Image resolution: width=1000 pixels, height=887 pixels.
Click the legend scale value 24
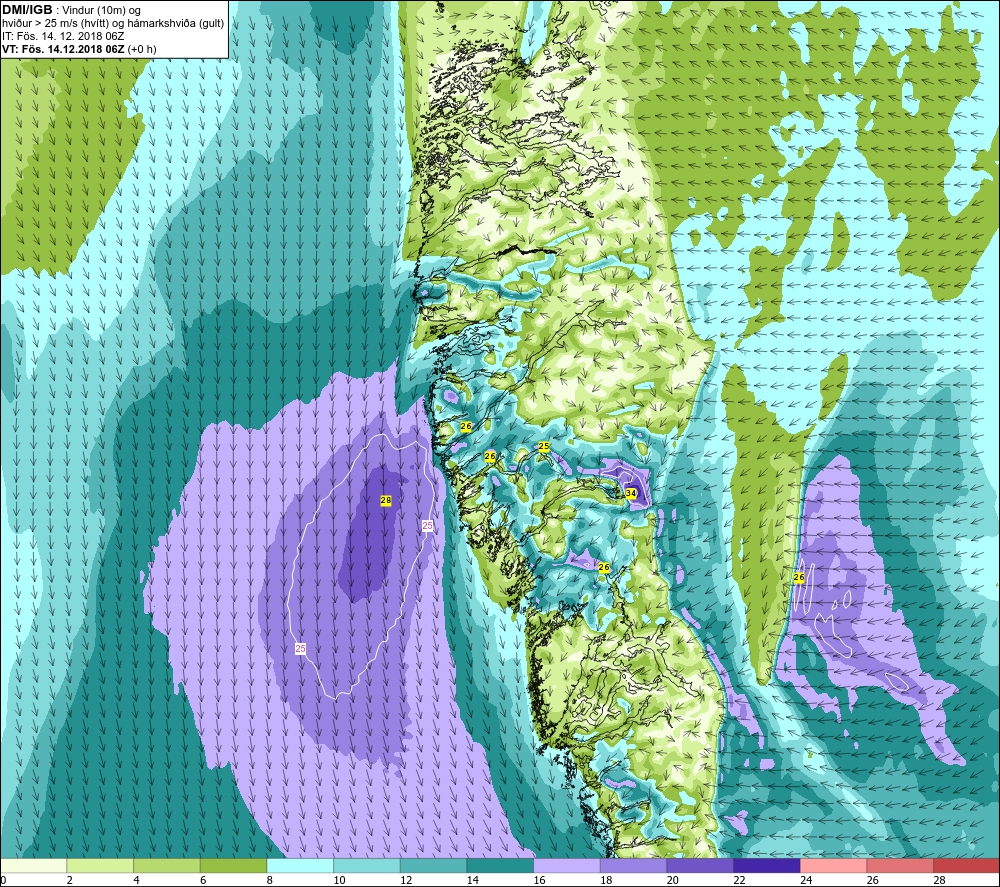coord(806,881)
